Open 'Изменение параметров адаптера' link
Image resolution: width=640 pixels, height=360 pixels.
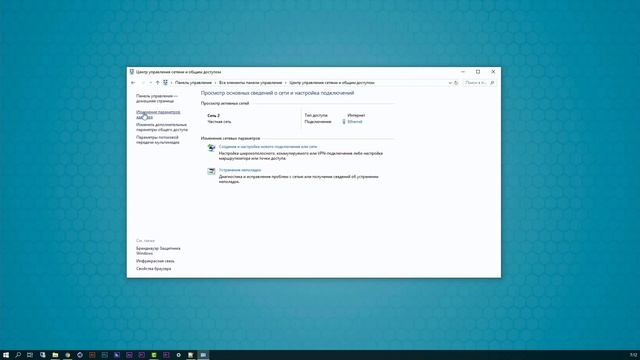coord(158,114)
